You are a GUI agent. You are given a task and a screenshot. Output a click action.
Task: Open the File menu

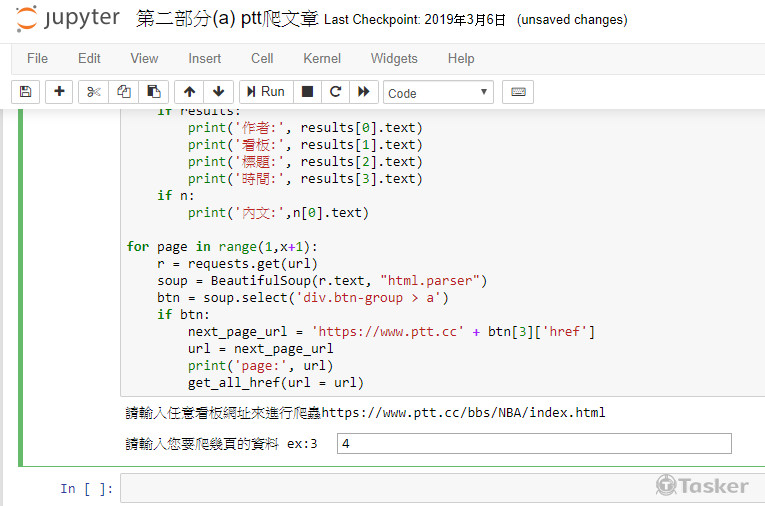click(x=37, y=58)
